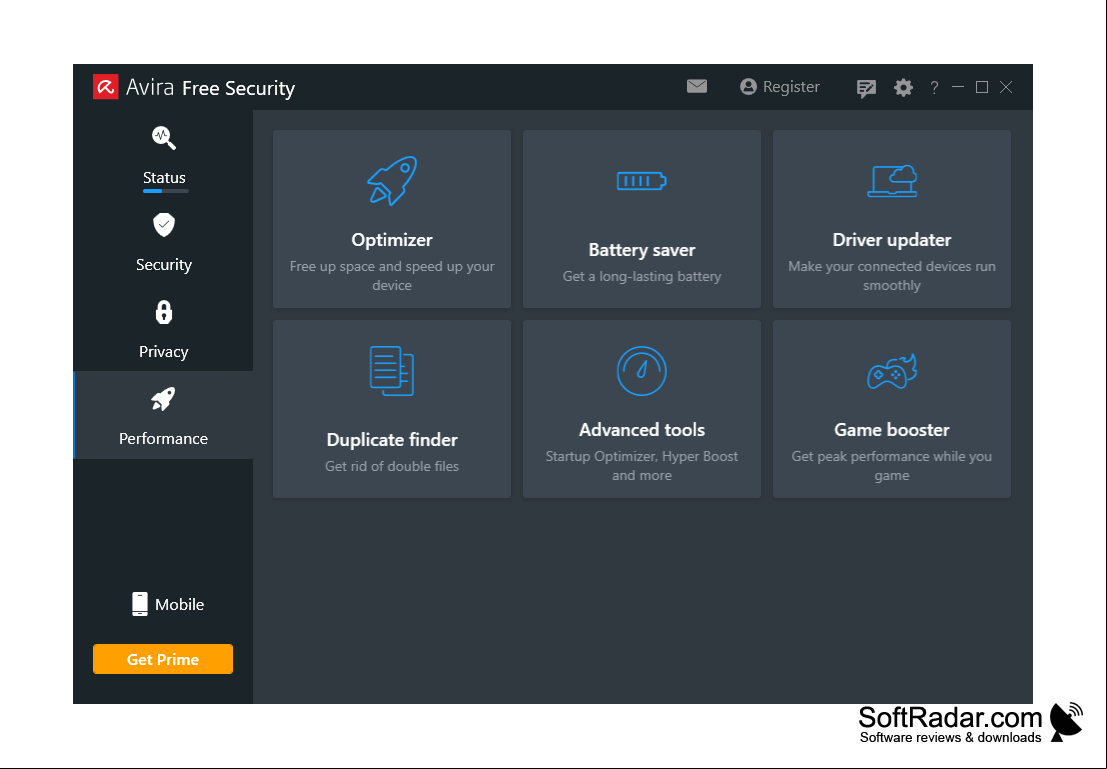Click the Performance rocket icon in sidebar
Image resolution: width=1107 pixels, height=769 pixels.
[x=164, y=399]
